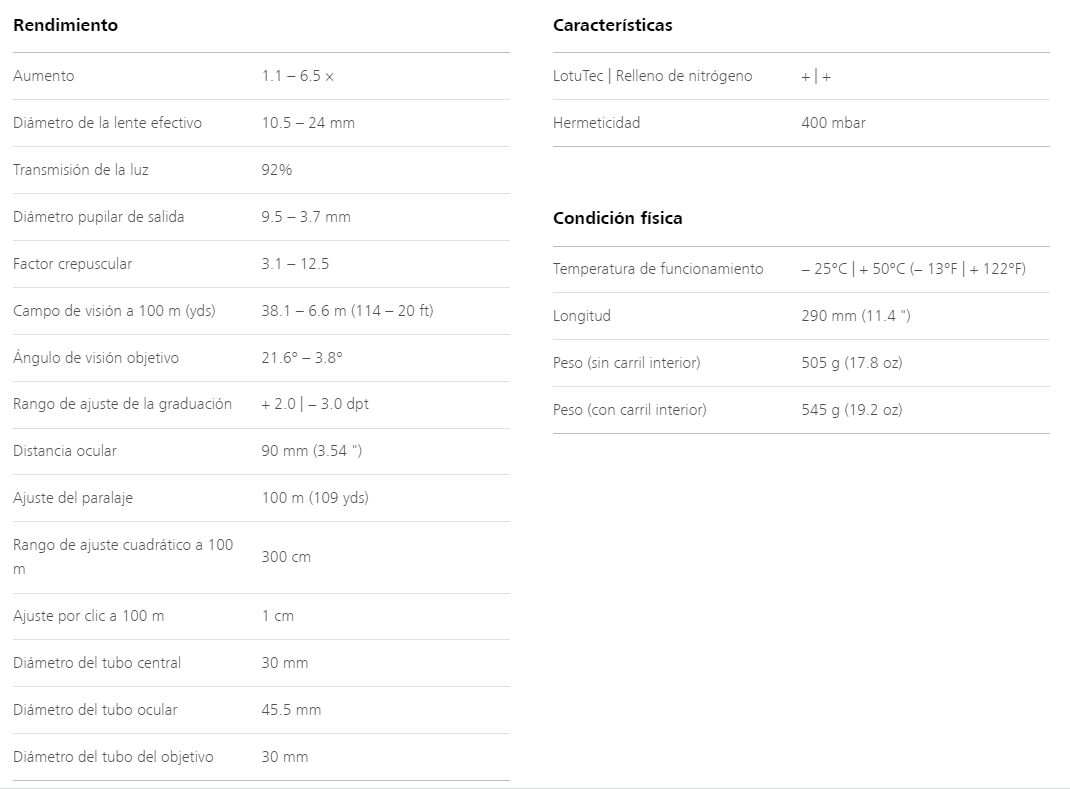The image size is (1070, 789).
Task: Click the 1.1 – 6.5 × magnification value
Action: 298,76
